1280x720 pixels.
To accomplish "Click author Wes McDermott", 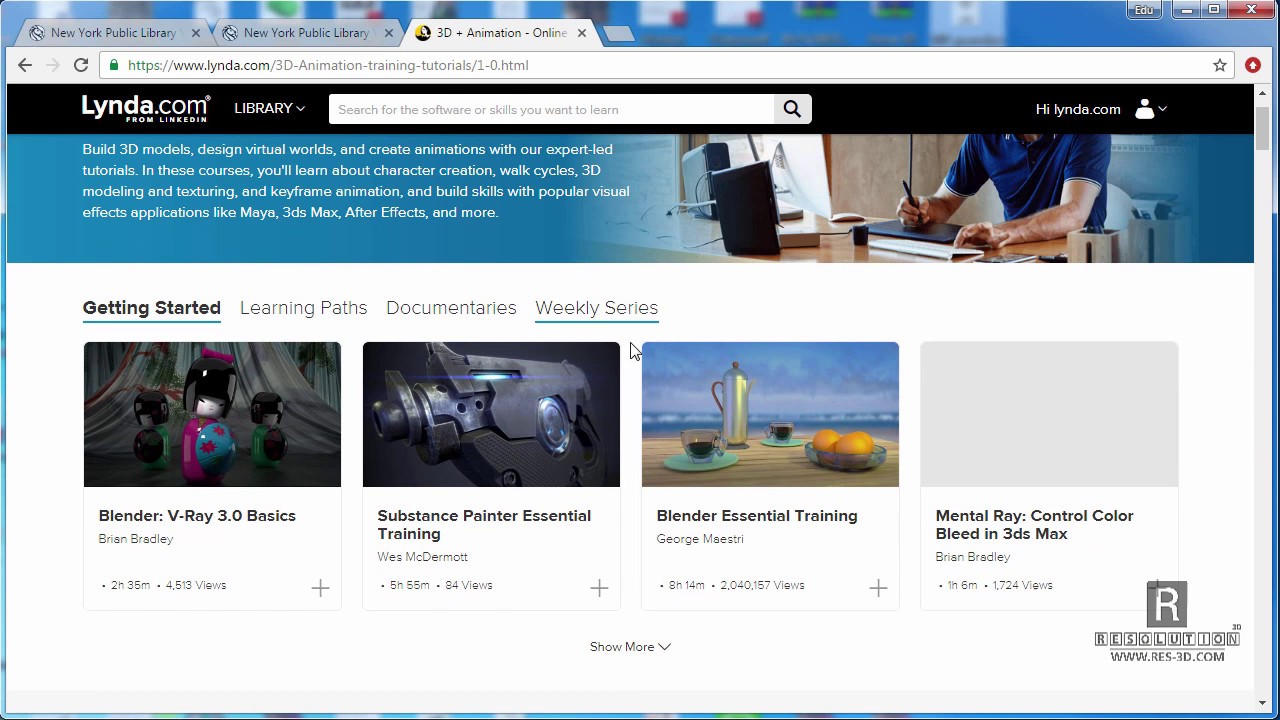I will pyautogui.click(x=422, y=557).
